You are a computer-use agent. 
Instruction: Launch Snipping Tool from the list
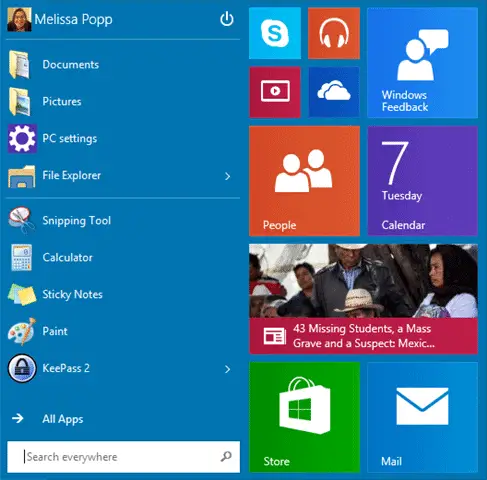pos(123,220)
